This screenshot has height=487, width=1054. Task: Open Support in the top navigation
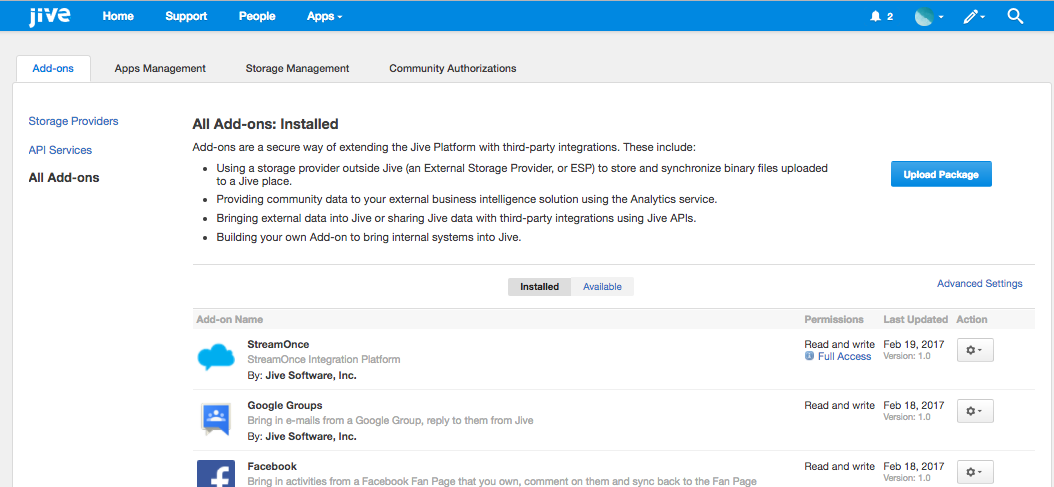tap(186, 16)
